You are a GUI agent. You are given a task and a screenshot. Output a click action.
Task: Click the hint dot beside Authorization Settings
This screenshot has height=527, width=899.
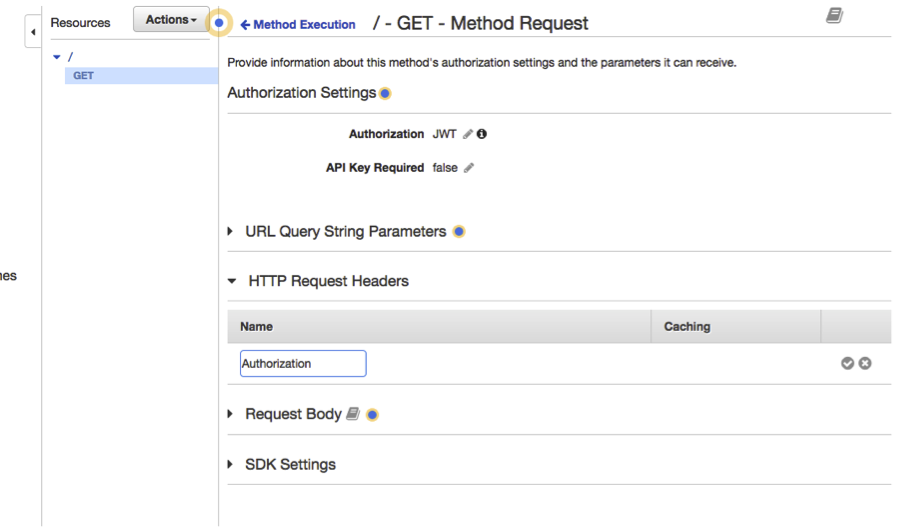tap(385, 93)
